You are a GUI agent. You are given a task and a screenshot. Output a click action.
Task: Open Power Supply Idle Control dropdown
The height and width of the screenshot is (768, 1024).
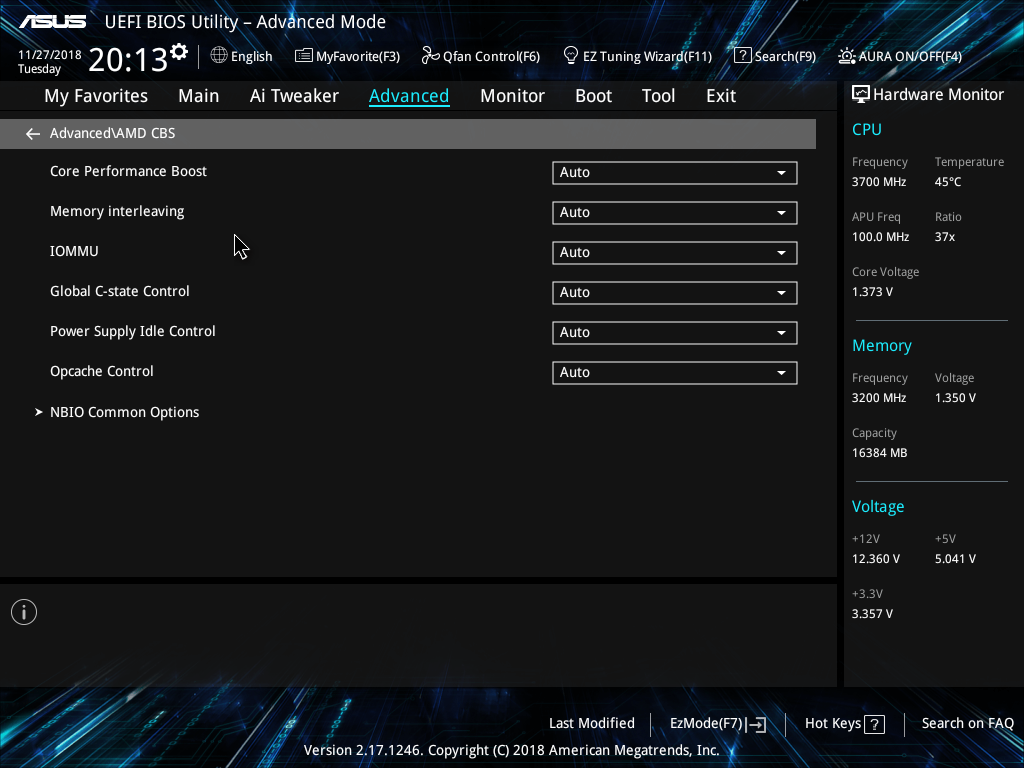tap(675, 332)
